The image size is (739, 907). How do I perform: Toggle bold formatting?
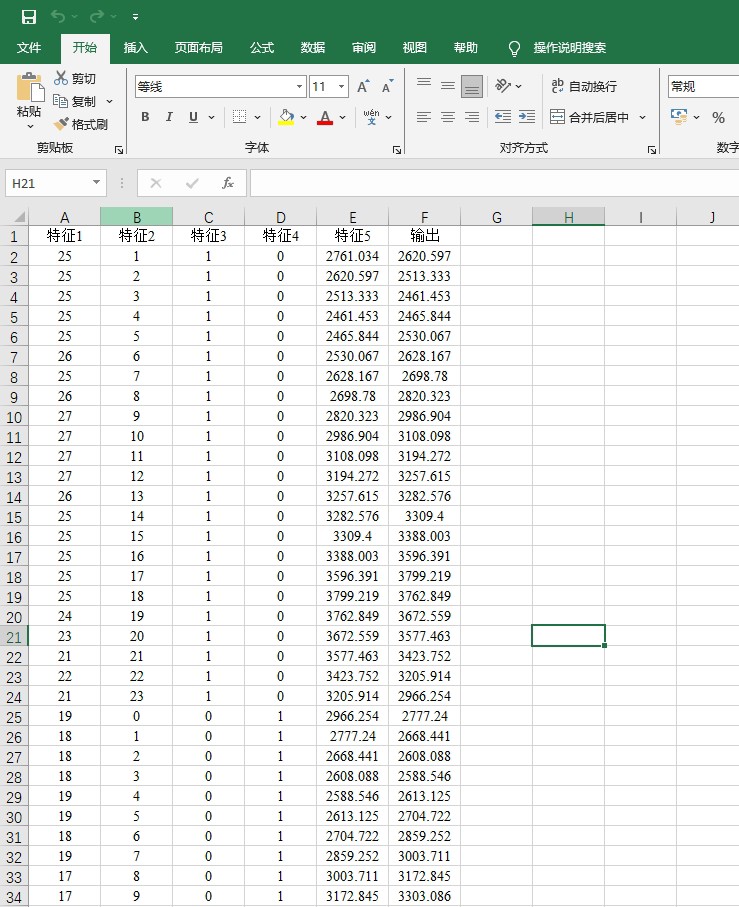point(145,117)
